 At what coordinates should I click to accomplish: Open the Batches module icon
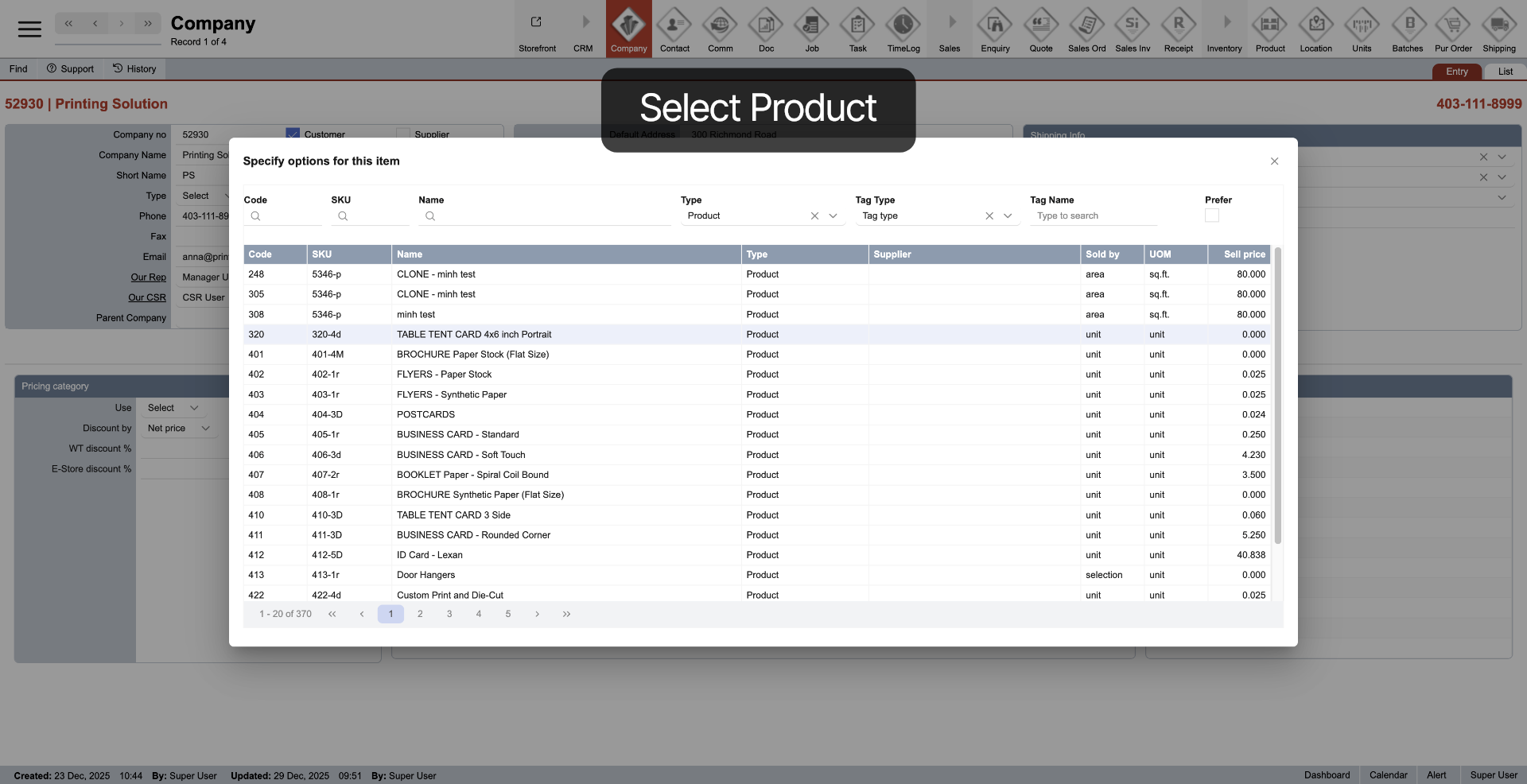(1407, 25)
